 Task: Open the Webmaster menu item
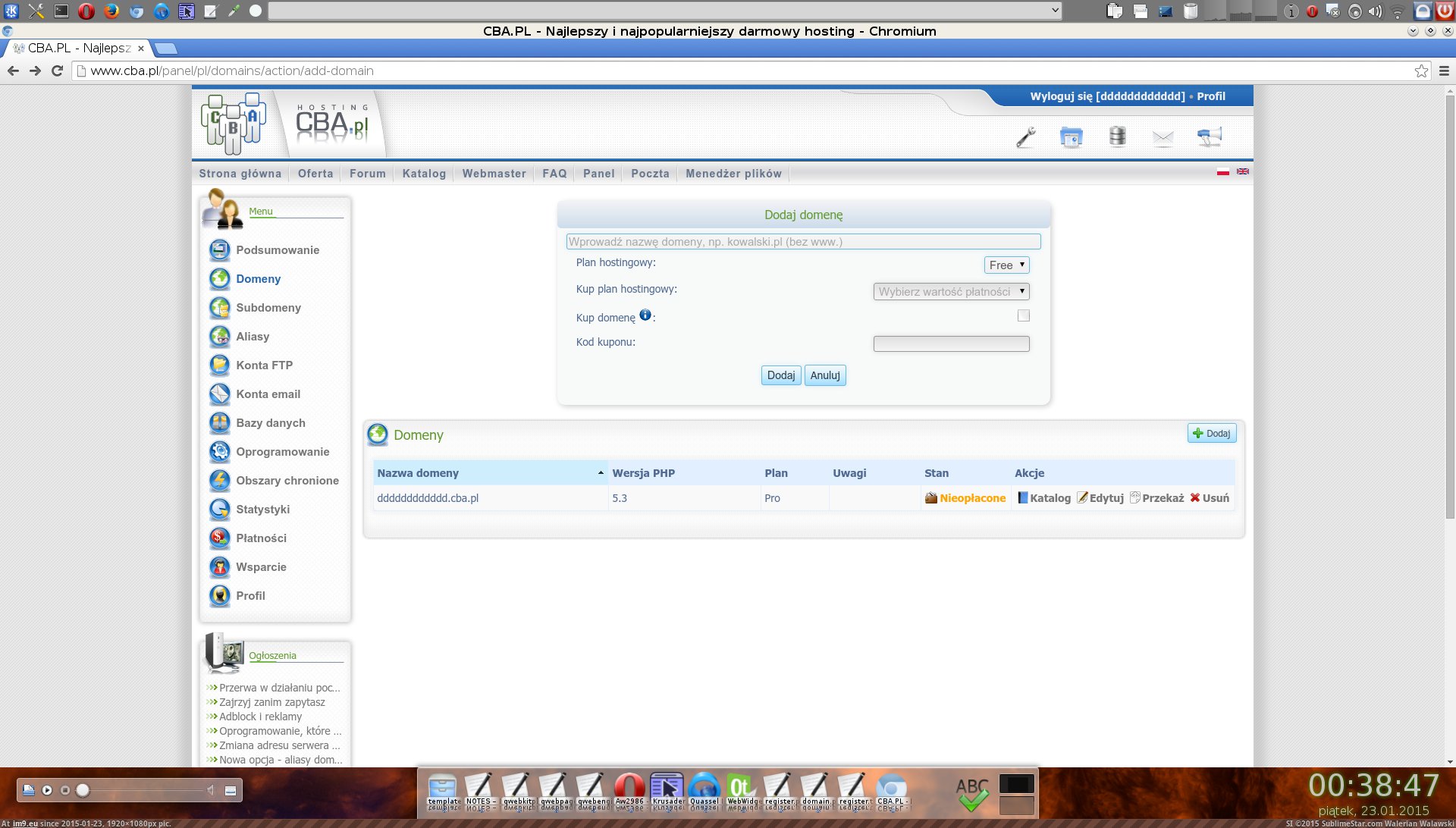coord(494,174)
